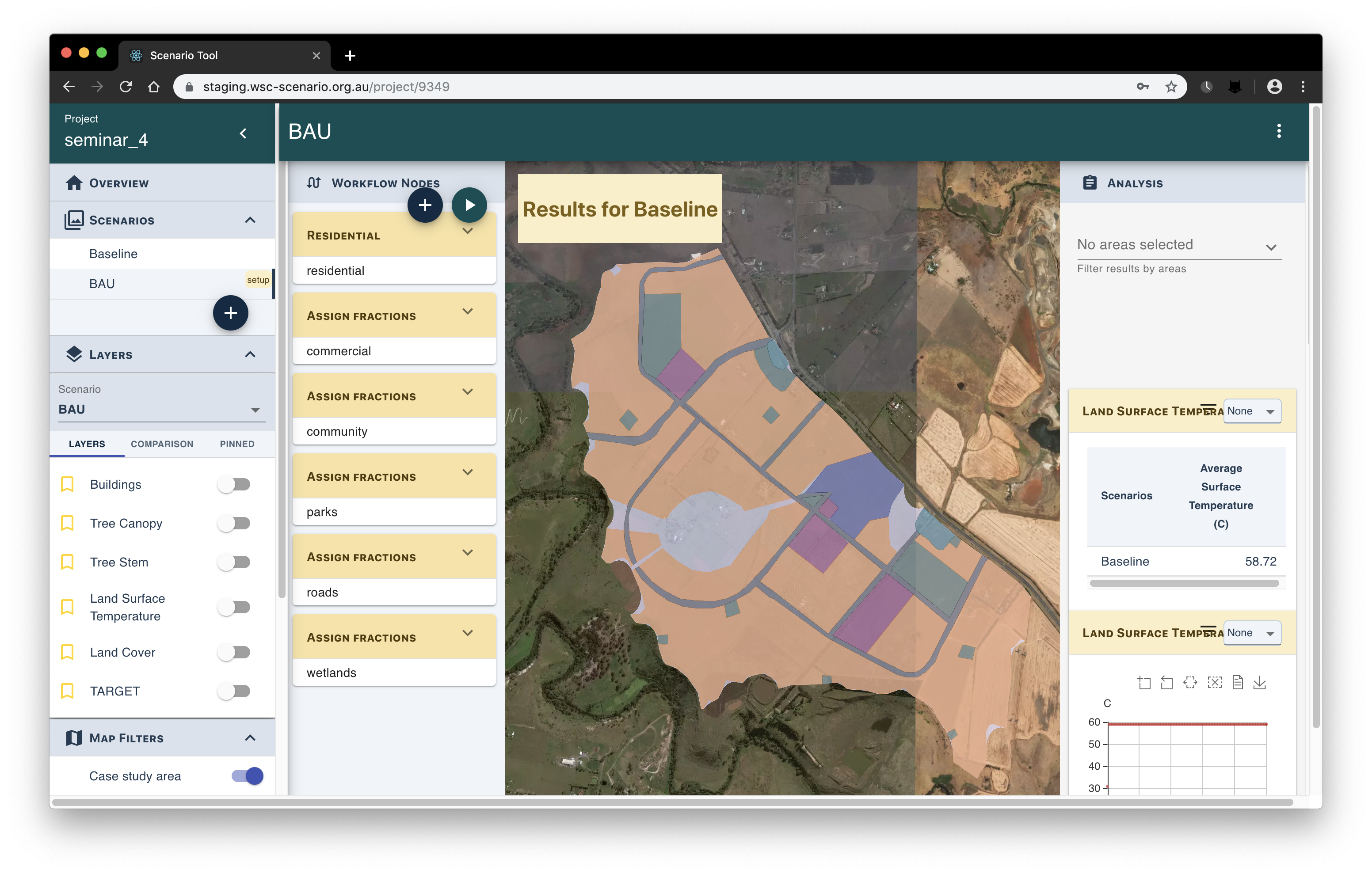Pin the TARGET layer using its bookmark
The image size is (1372, 874).
coord(67,691)
